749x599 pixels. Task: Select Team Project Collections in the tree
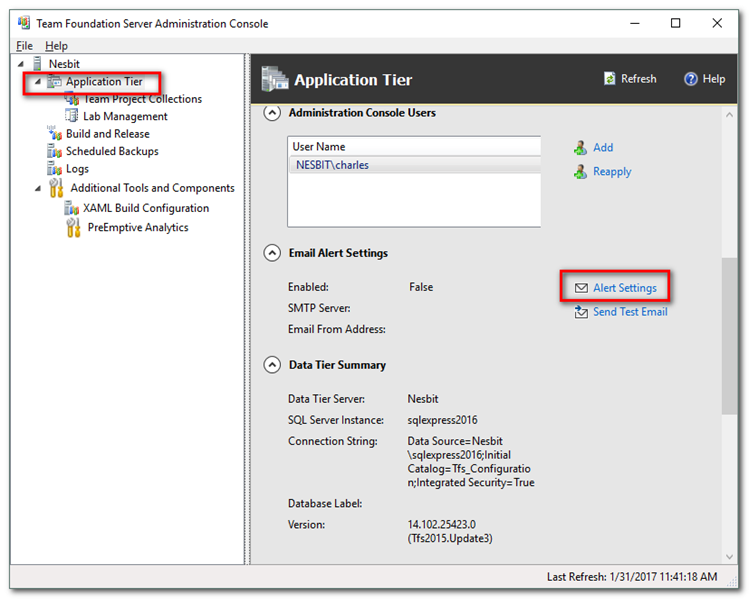(142, 99)
